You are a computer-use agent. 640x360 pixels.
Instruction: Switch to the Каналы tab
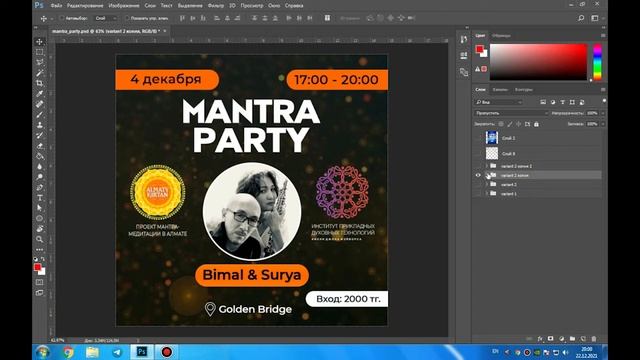(x=500, y=89)
